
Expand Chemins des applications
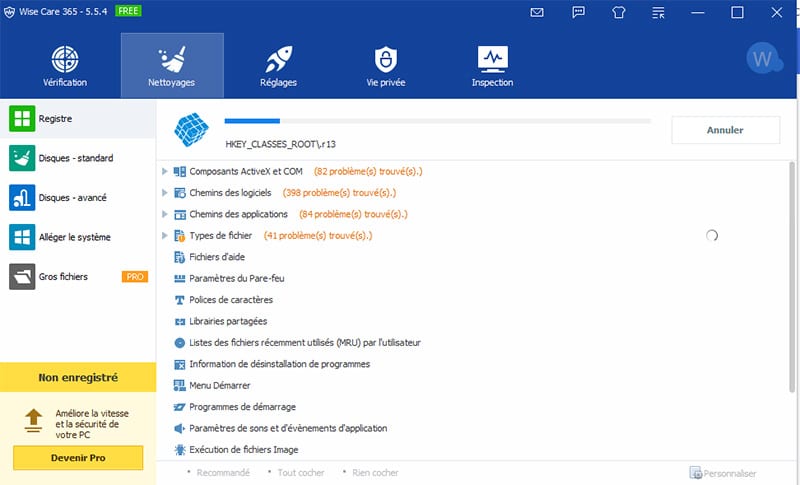[x=164, y=214]
